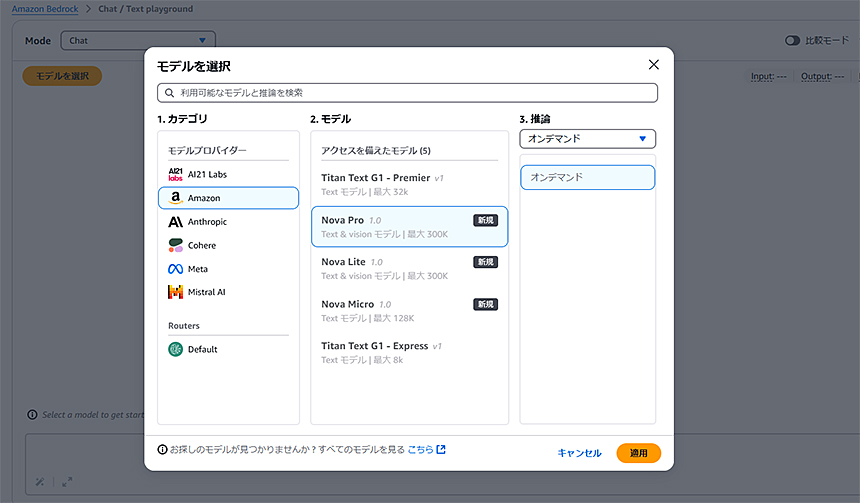Select Default under Routers
Image resolution: width=860 pixels, height=503 pixels.
click(228, 349)
